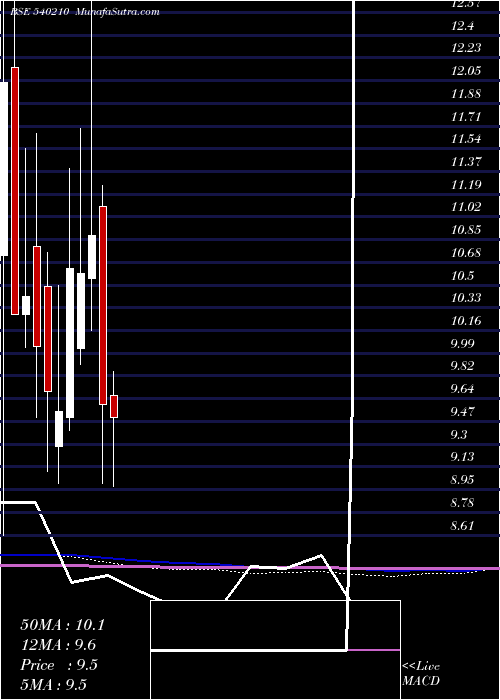Click the 11.37 price axis label
500x700 pixels.
click(467, 162)
